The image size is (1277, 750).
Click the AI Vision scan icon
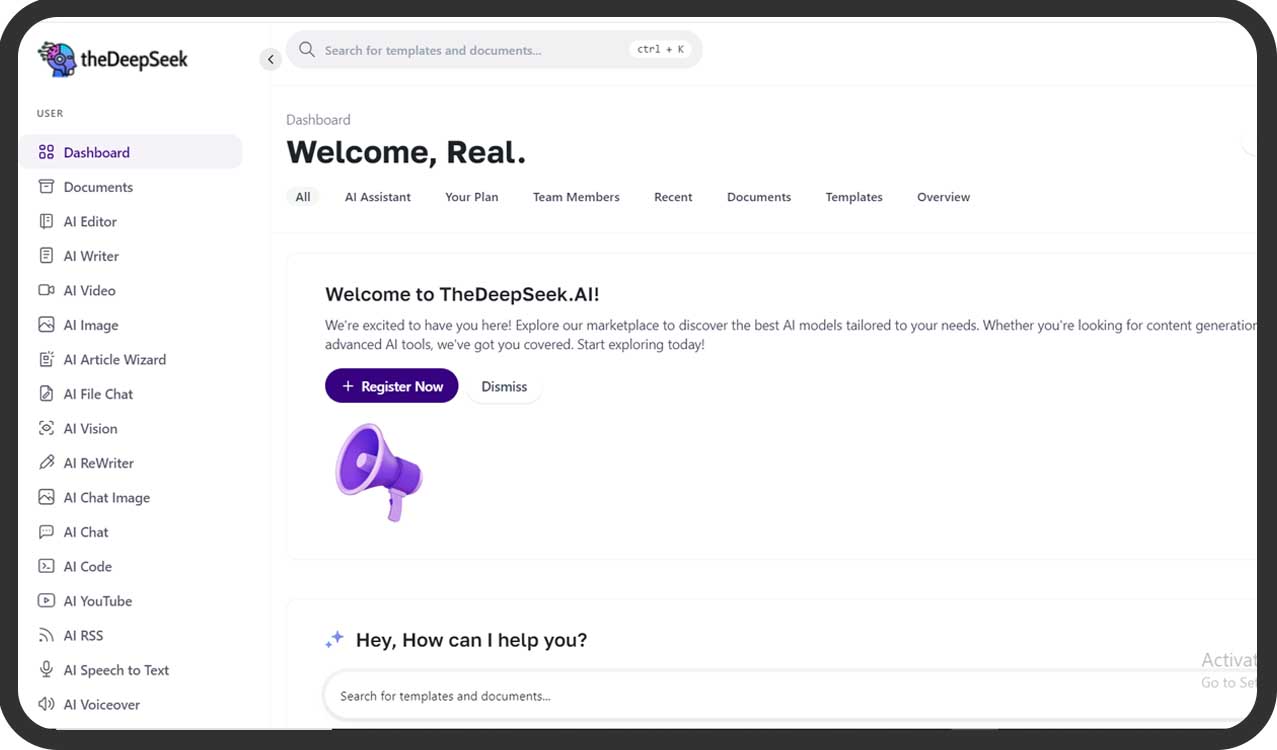(46, 428)
